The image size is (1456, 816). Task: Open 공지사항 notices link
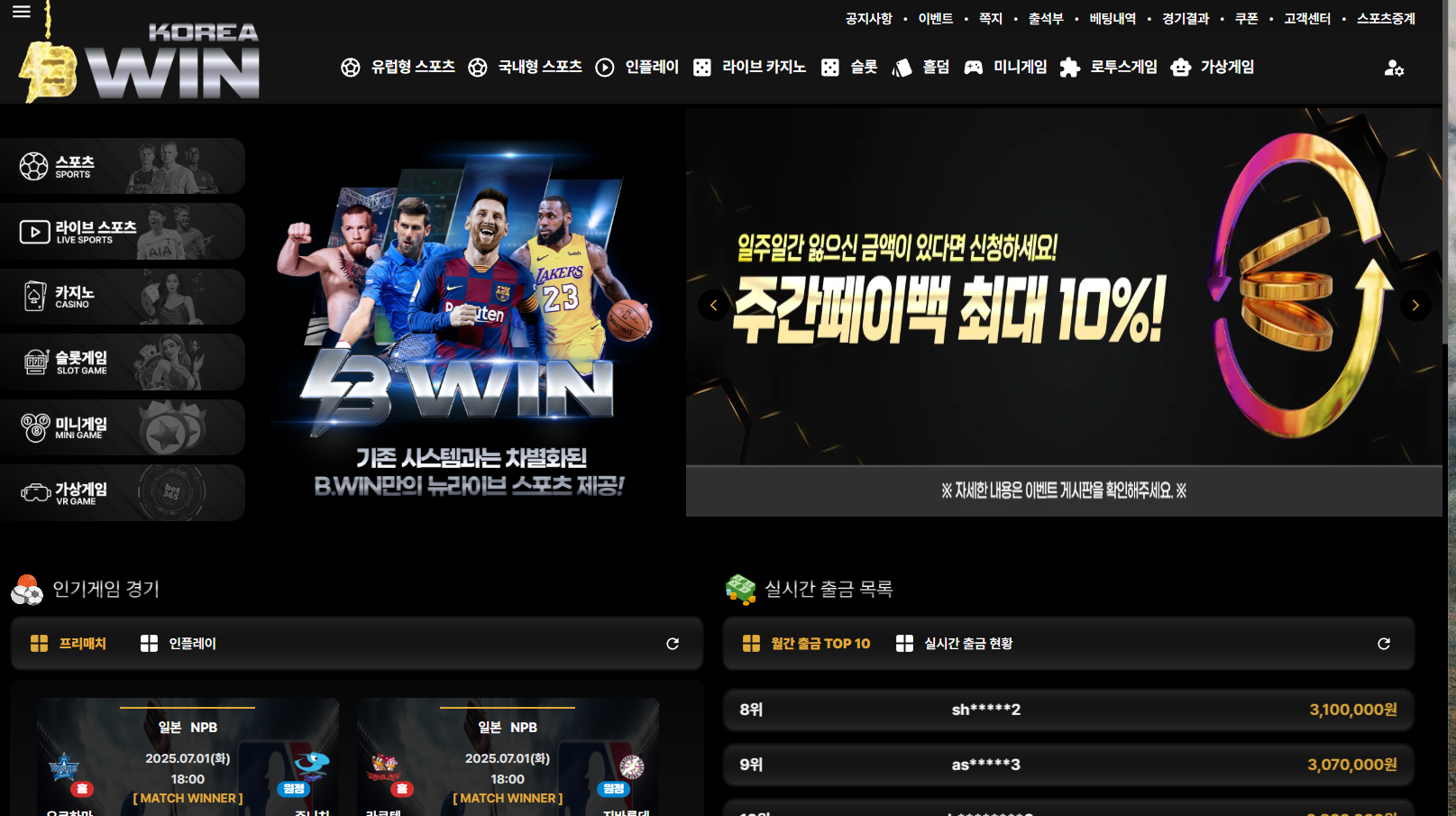(868, 19)
